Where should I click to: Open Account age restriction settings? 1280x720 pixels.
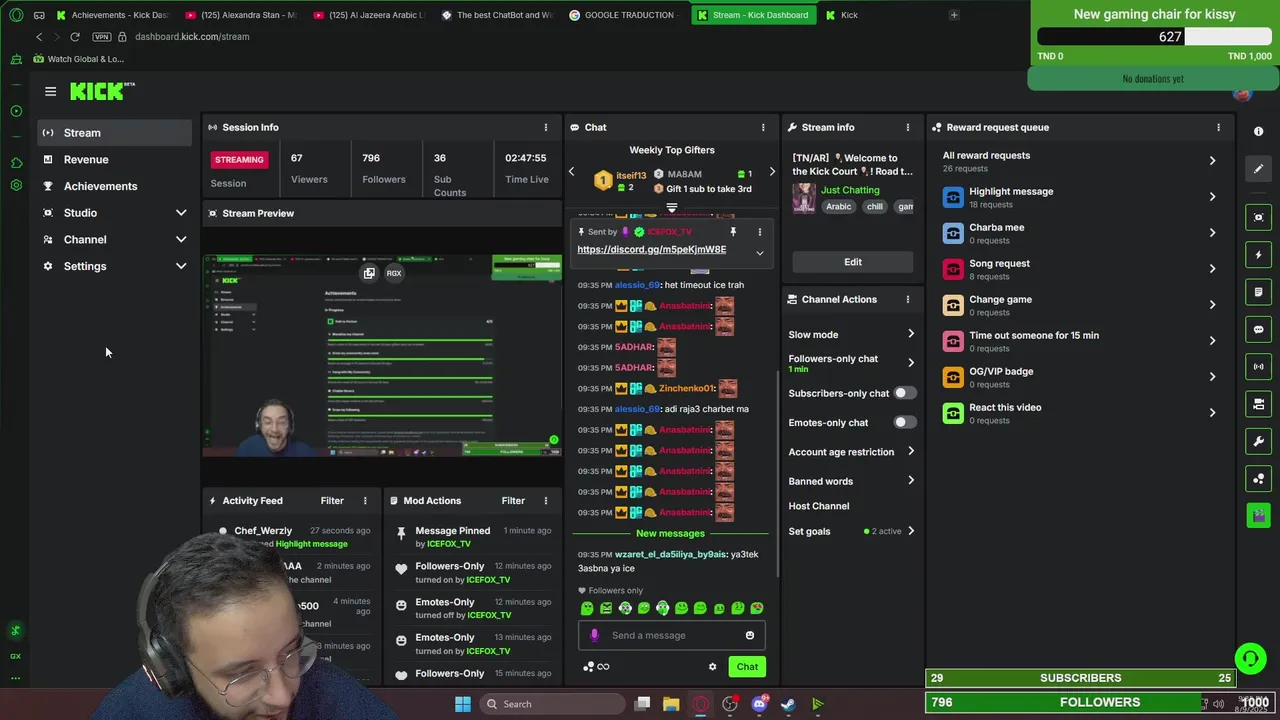click(851, 452)
